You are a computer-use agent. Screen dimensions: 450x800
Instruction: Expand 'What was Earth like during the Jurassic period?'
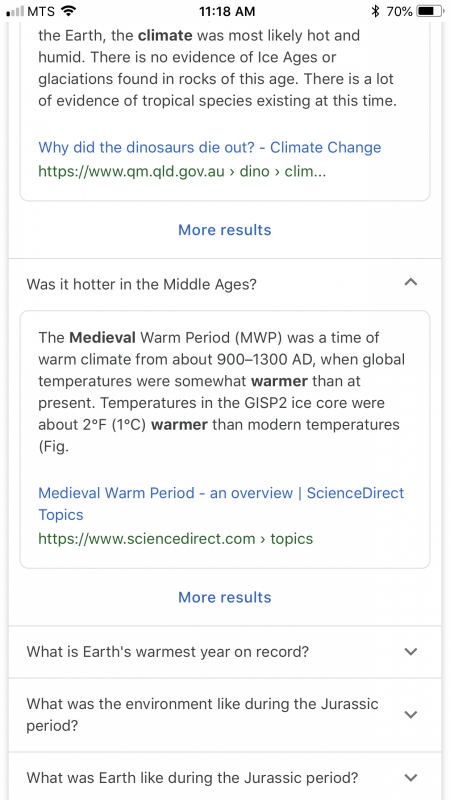[411, 778]
